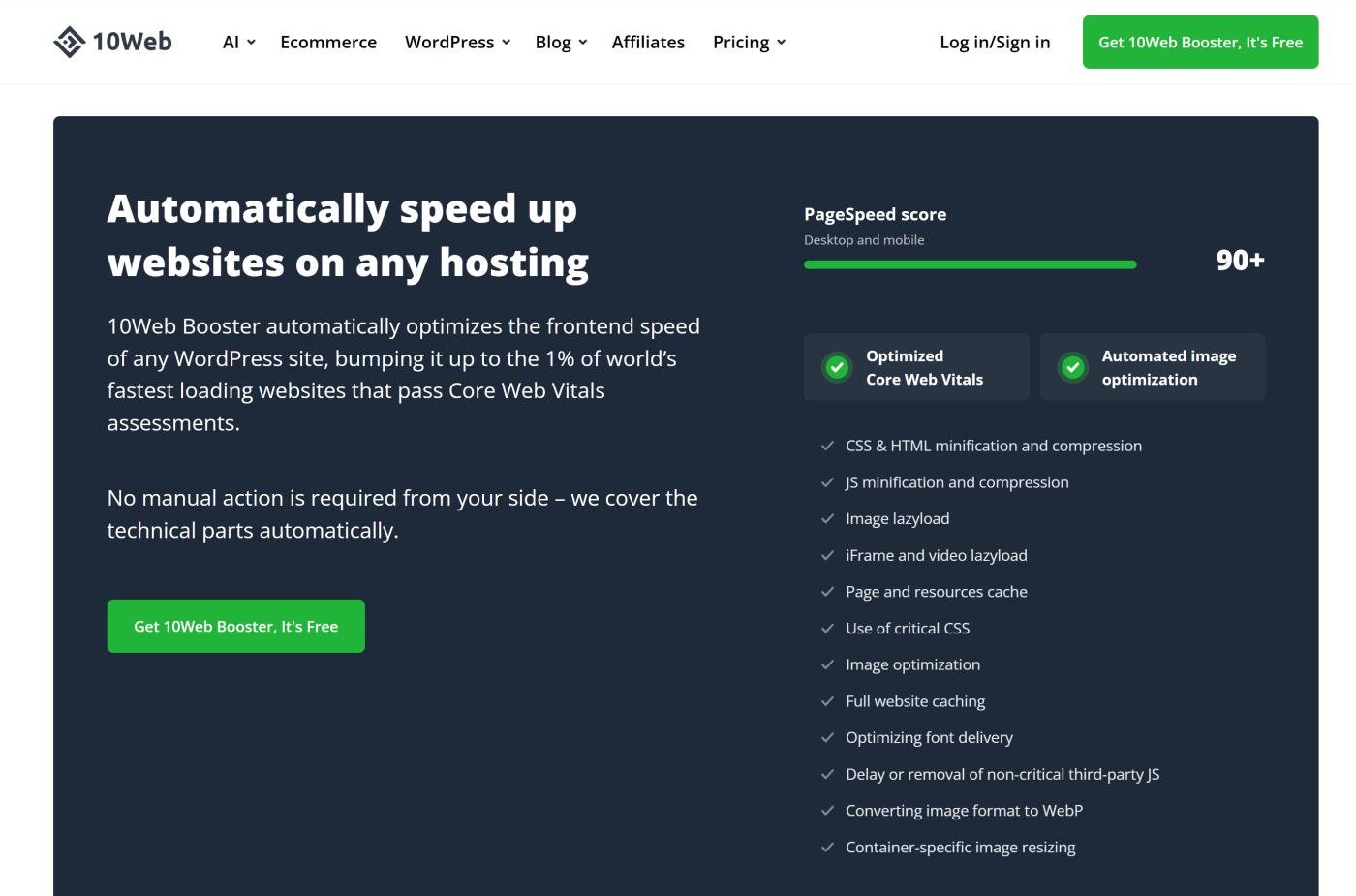Expand the Pricing dropdown

(748, 42)
